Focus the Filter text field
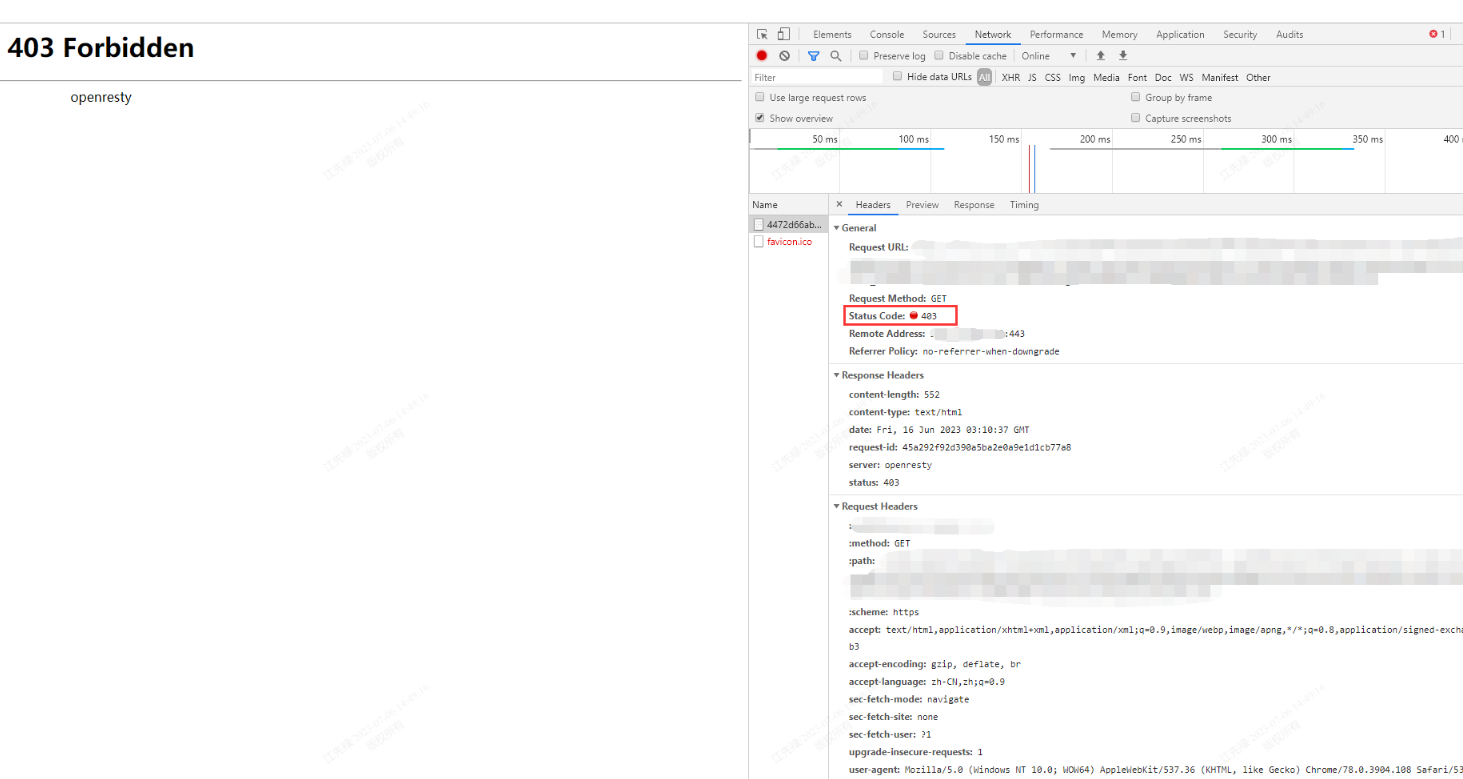The image size is (1463, 779). click(x=816, y=77)
